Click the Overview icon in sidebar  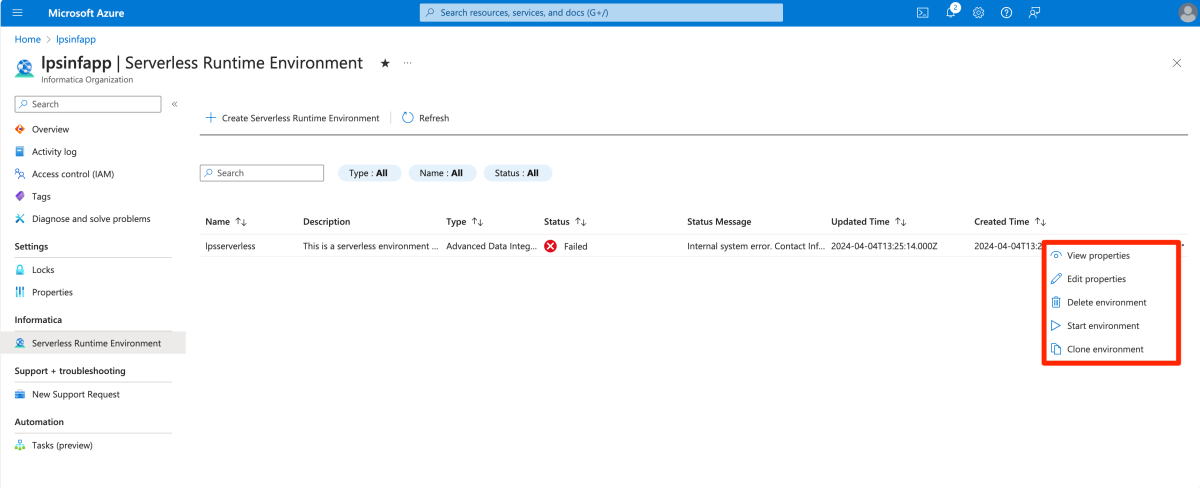click(x=21, y=129)
